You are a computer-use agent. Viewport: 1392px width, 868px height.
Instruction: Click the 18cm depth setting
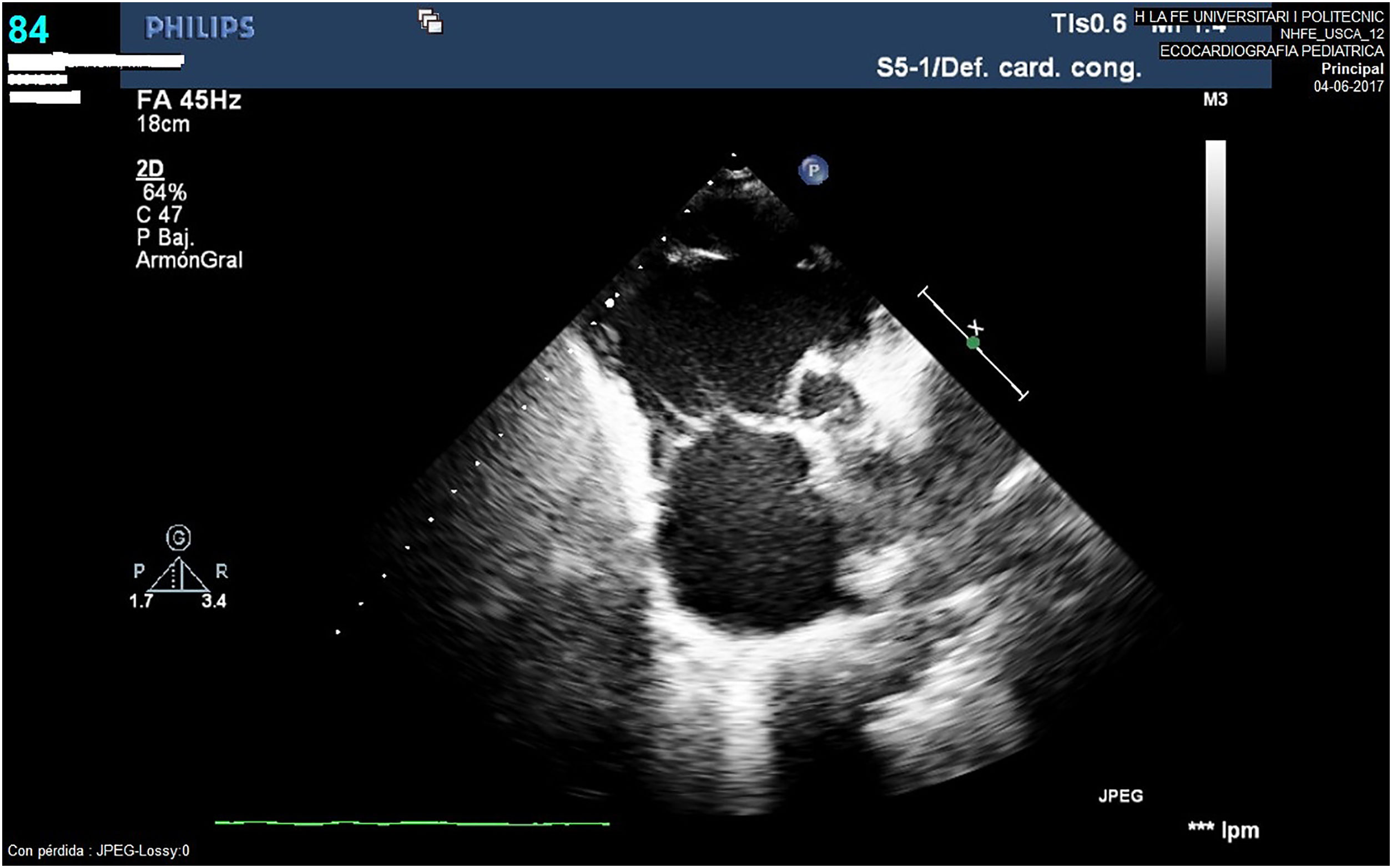click(163, 124)
